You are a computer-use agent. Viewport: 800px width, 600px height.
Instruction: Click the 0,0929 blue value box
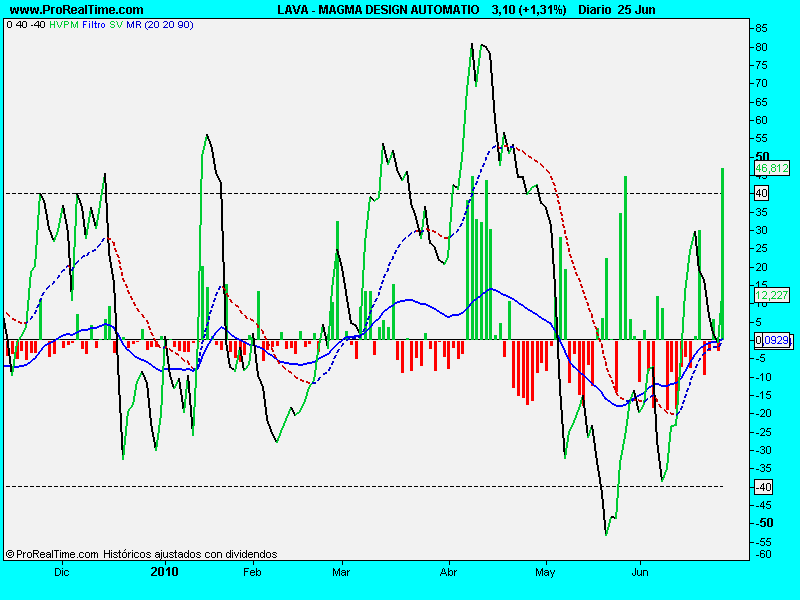pos(774,340)
